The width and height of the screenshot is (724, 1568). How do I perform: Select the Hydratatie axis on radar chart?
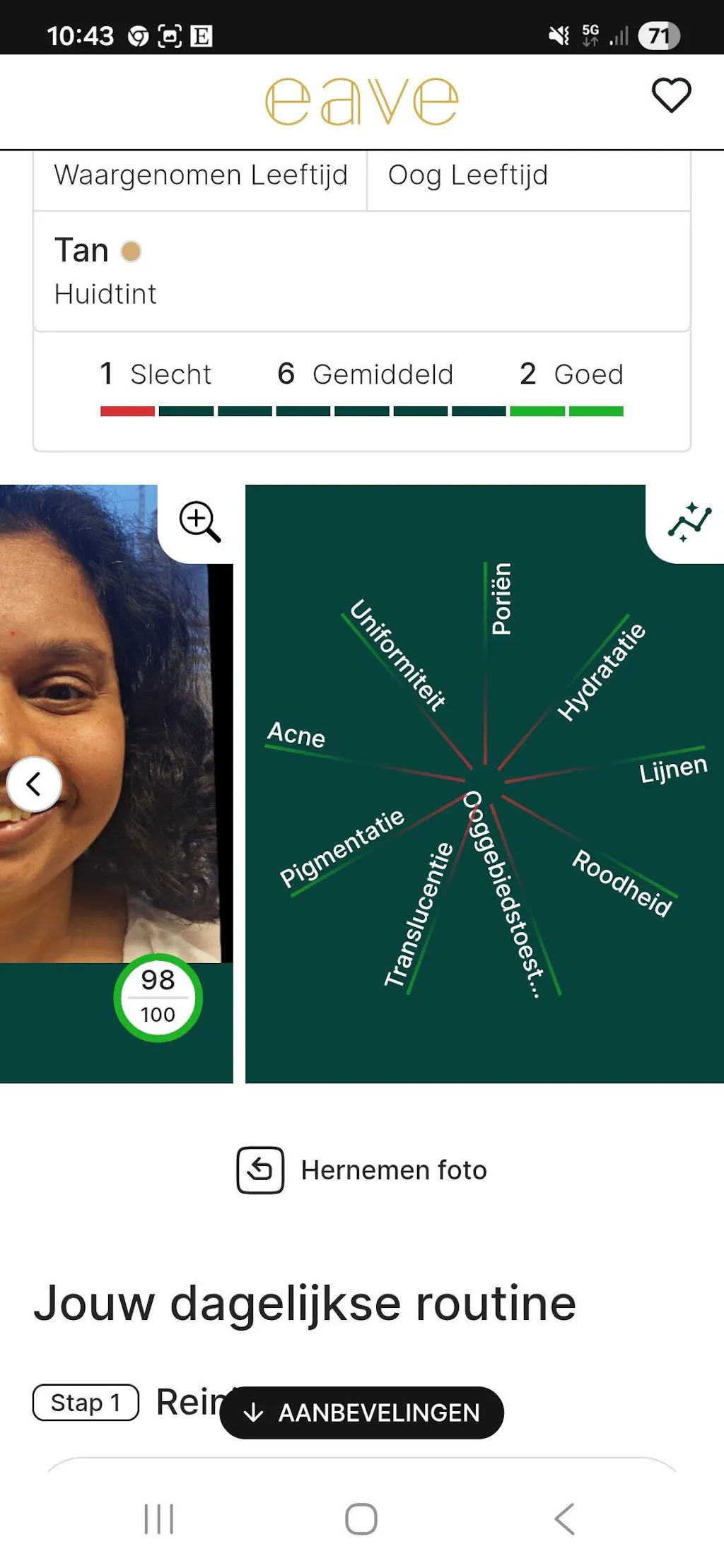601,671
